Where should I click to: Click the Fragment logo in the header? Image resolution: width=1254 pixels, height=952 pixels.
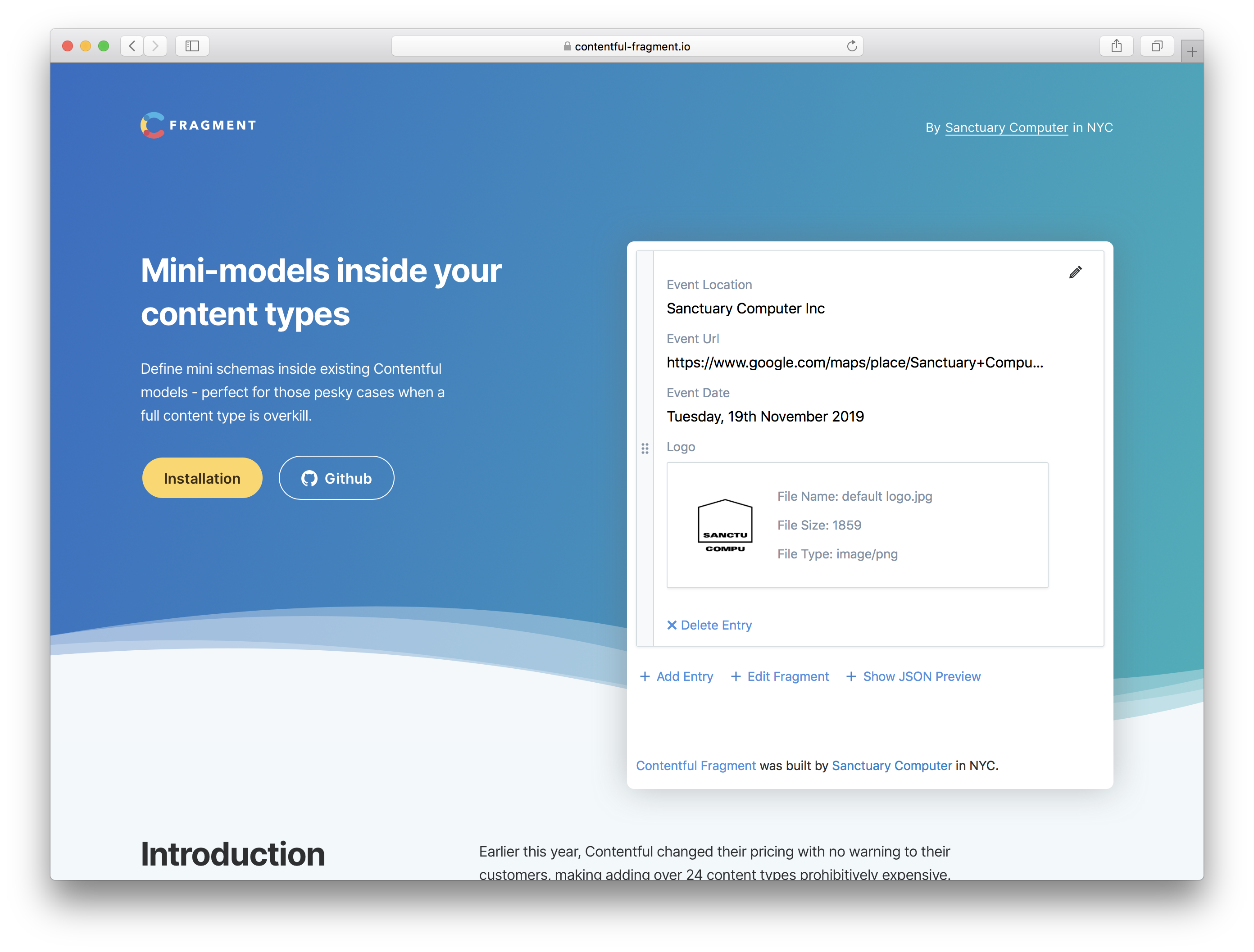pos(198,125)
